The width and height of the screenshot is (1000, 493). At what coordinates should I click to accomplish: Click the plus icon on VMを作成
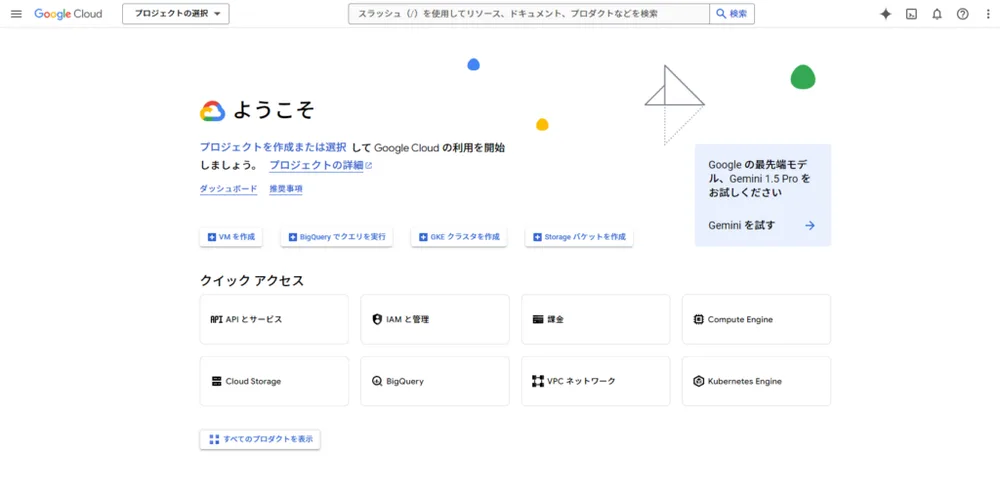point(212,237)
